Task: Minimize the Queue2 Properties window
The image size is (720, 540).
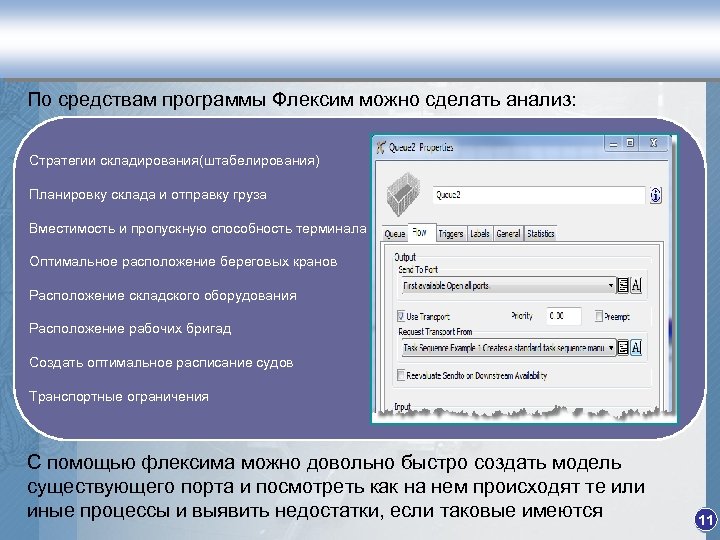Action: (613, 144)
